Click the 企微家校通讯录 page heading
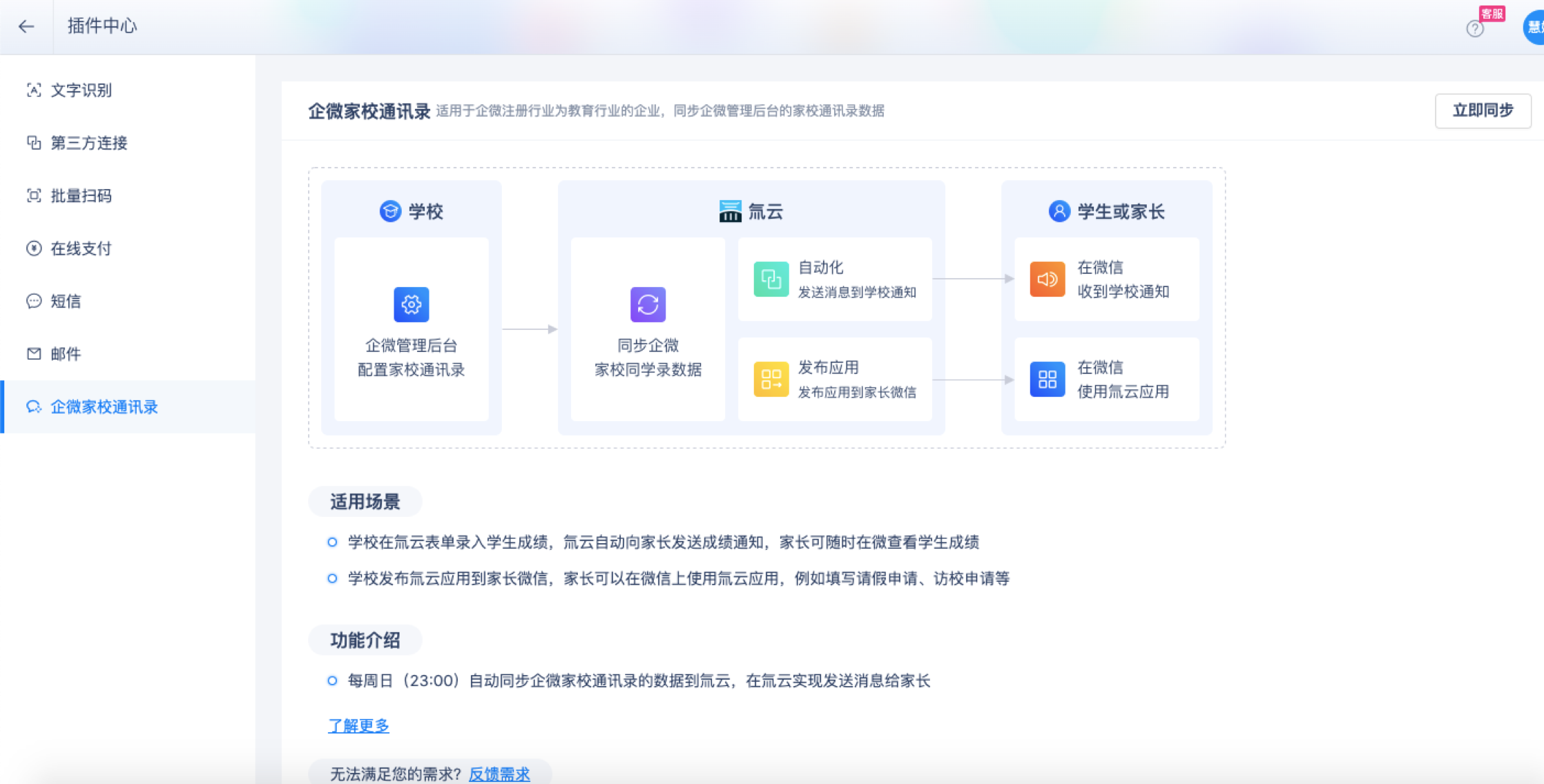 tap(369, 111)
